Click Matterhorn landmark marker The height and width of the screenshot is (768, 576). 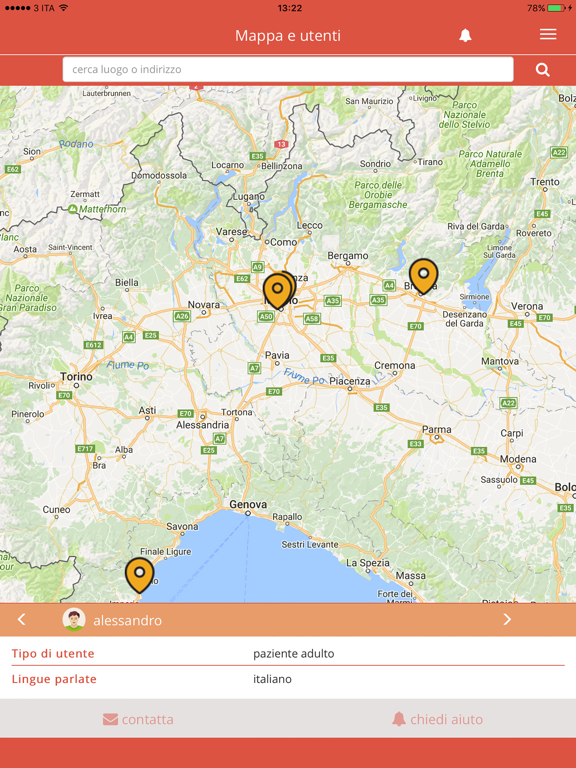(72, 209)
